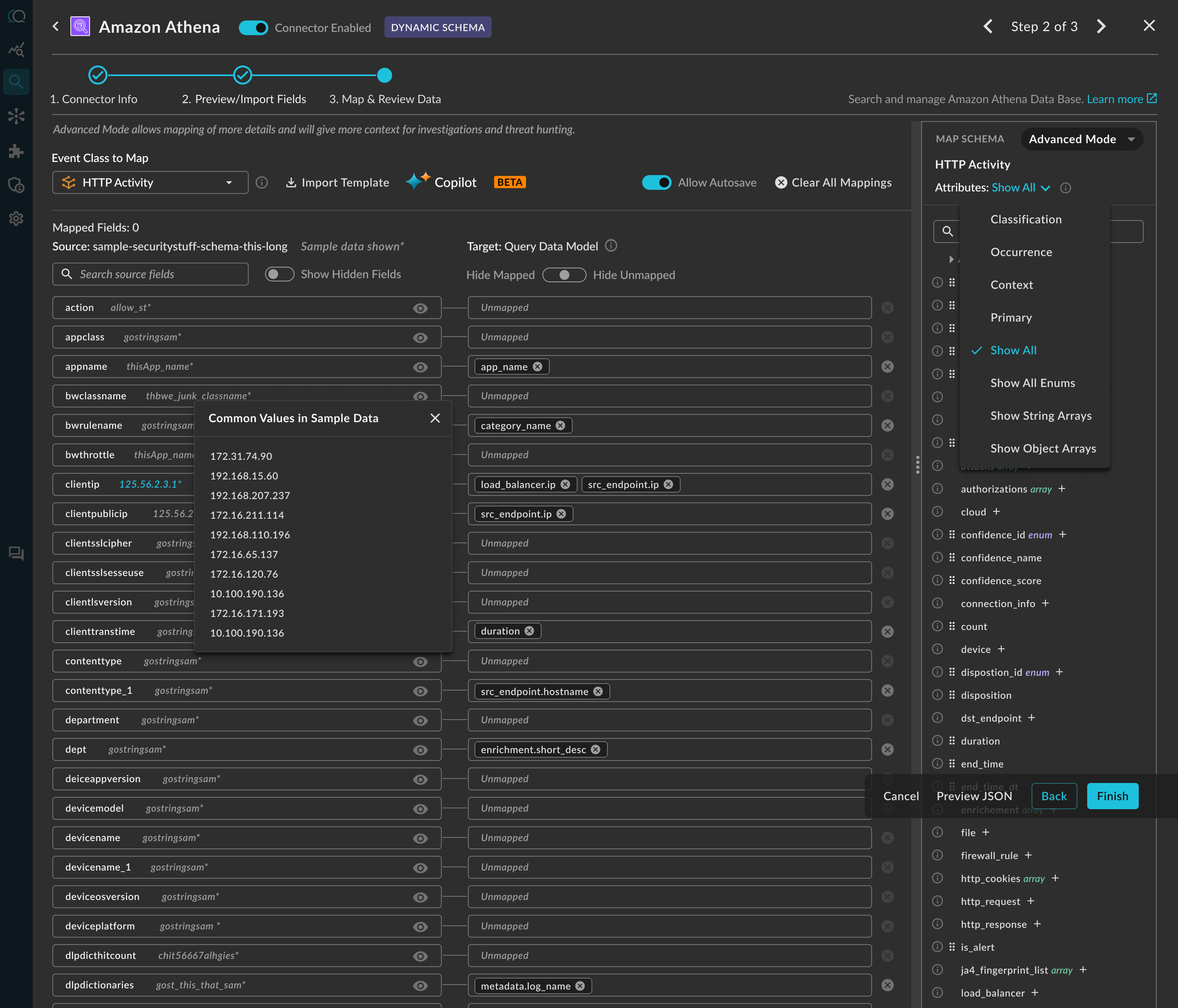
Task: Open the search icon in left sidebar
Action: click(x=16, y=81)
